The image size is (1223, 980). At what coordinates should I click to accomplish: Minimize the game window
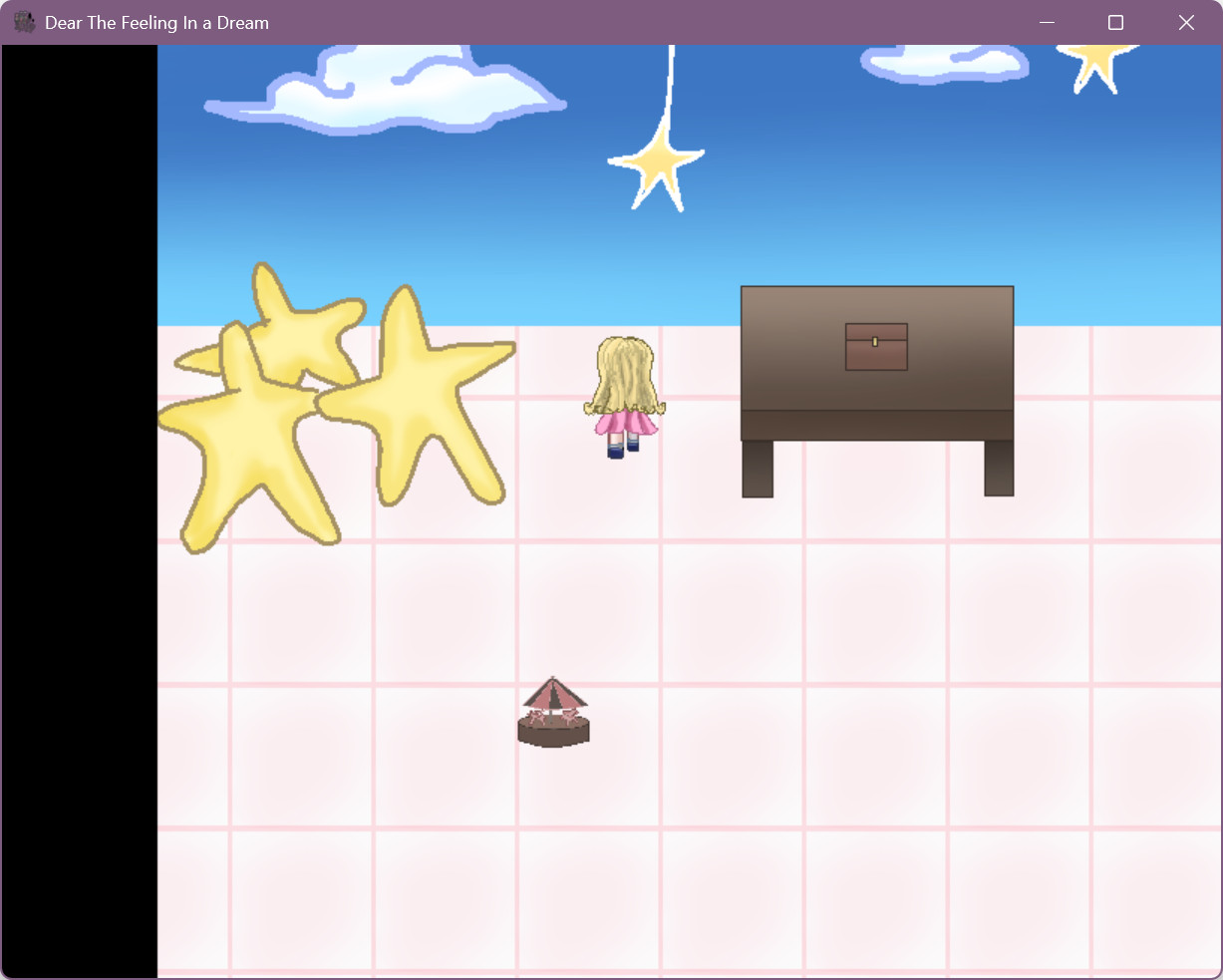[x=1047, y=22]
